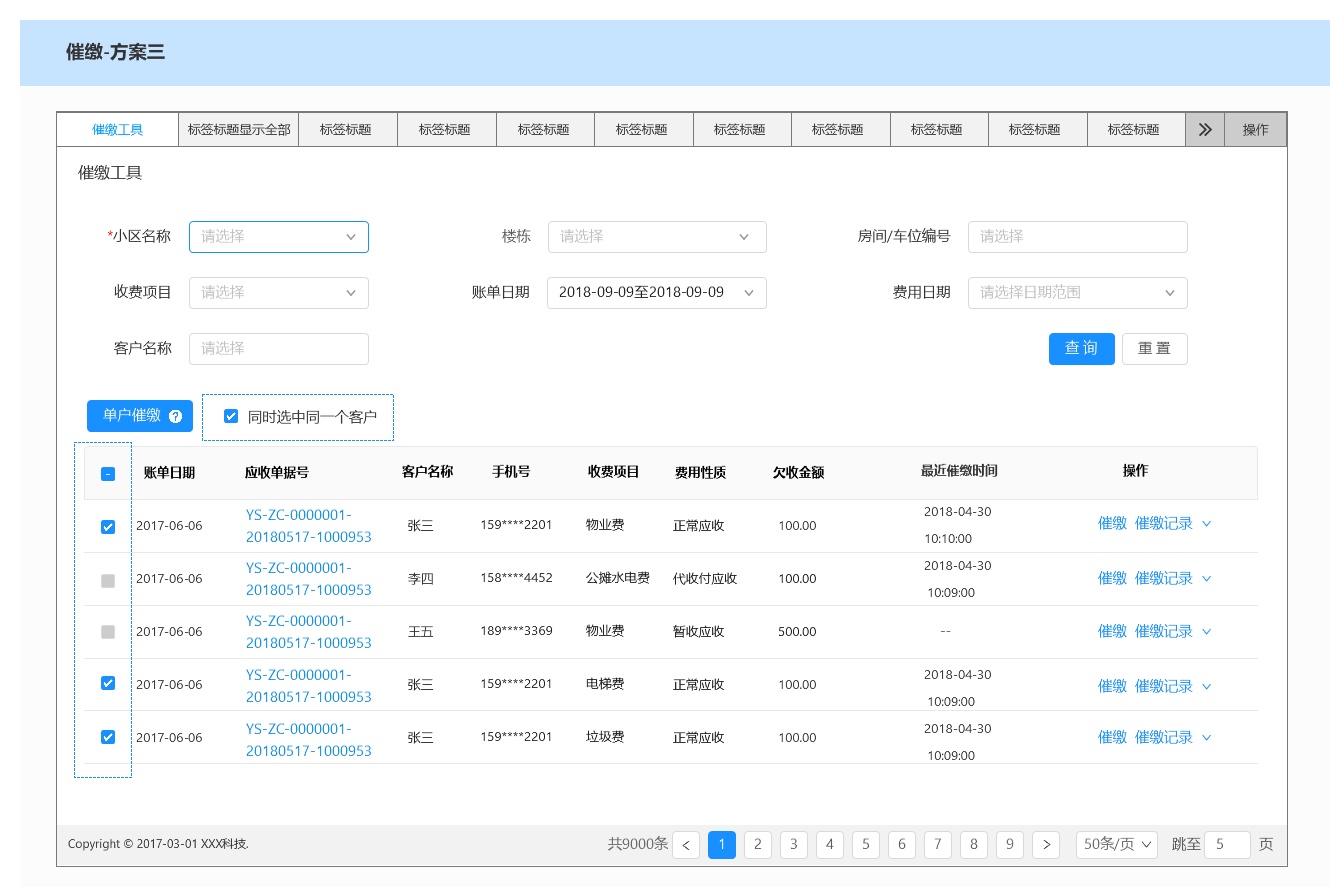Uncheck the 张三 物业费 row checkbox

click(108, 526)
